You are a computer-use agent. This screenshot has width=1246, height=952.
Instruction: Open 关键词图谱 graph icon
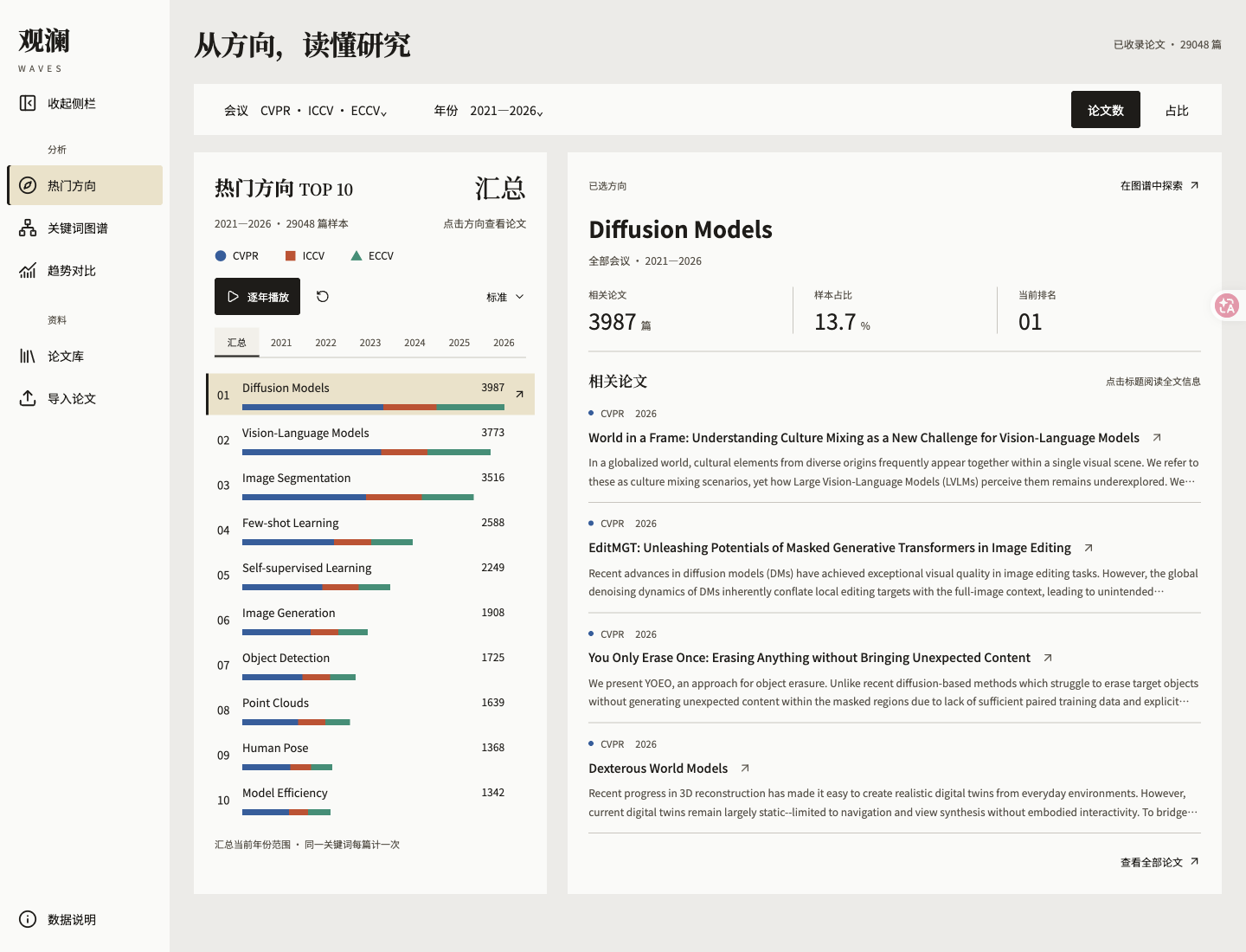pos(28,228)
